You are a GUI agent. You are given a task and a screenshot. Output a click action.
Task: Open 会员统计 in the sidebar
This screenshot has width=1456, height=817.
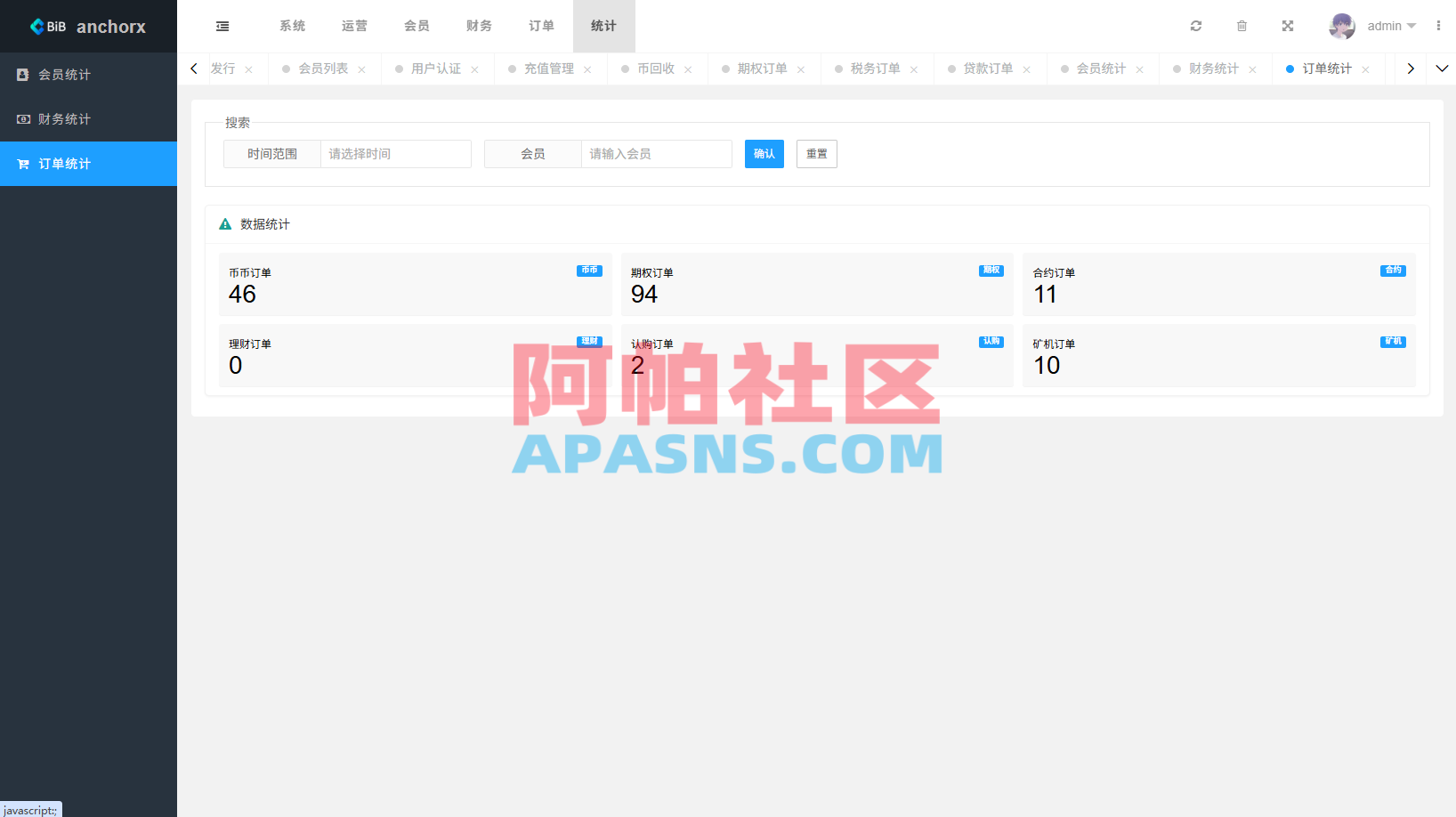(x=88, y=75)
